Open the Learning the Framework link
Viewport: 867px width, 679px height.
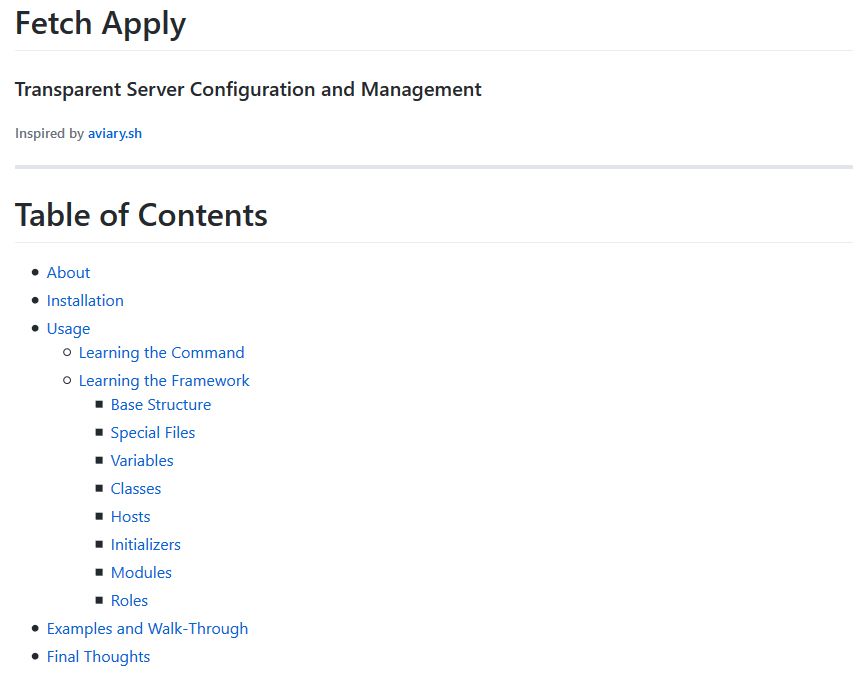pos(165,380)
